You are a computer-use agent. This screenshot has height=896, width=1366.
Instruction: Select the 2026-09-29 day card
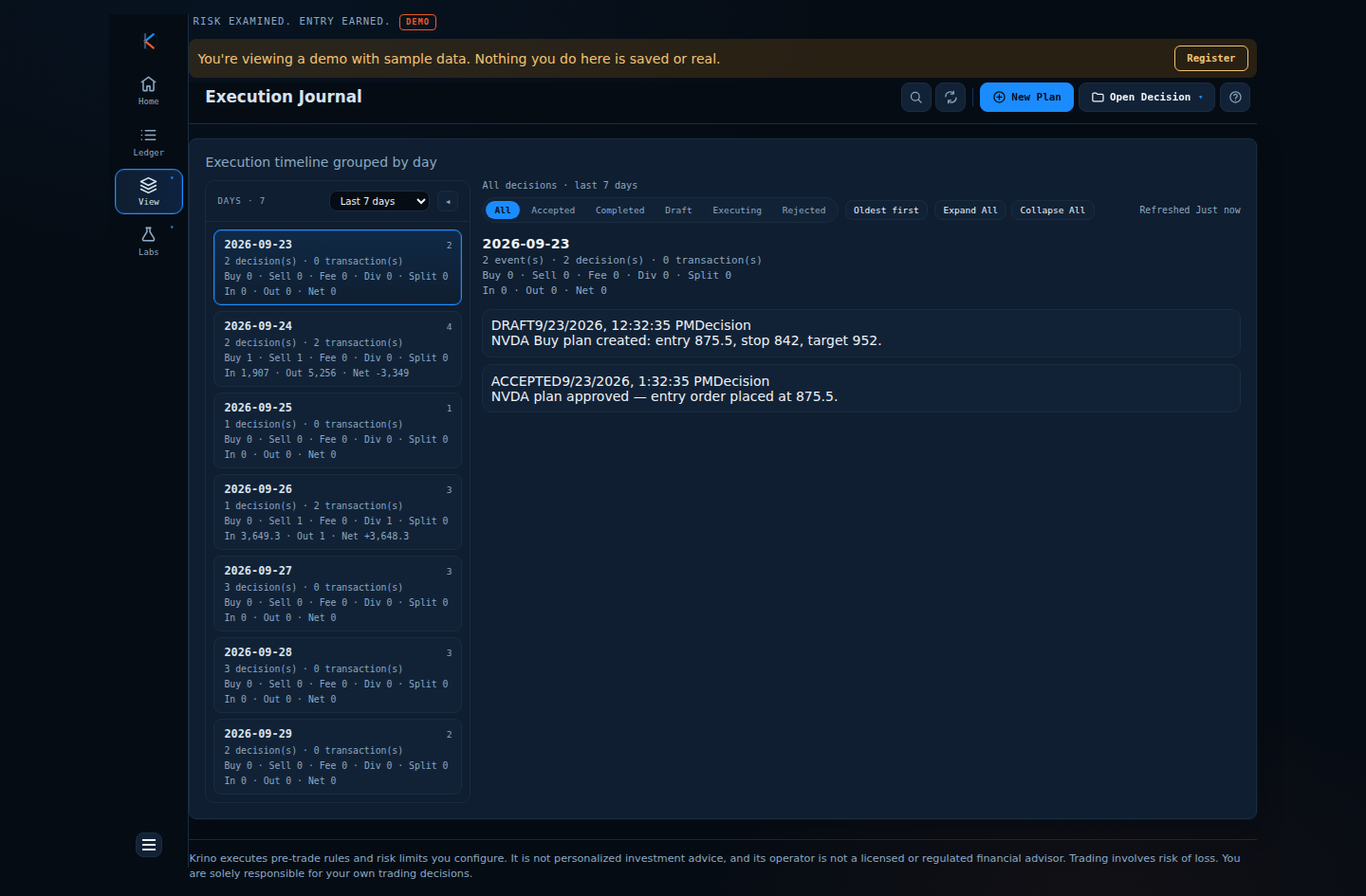point(338,757)
